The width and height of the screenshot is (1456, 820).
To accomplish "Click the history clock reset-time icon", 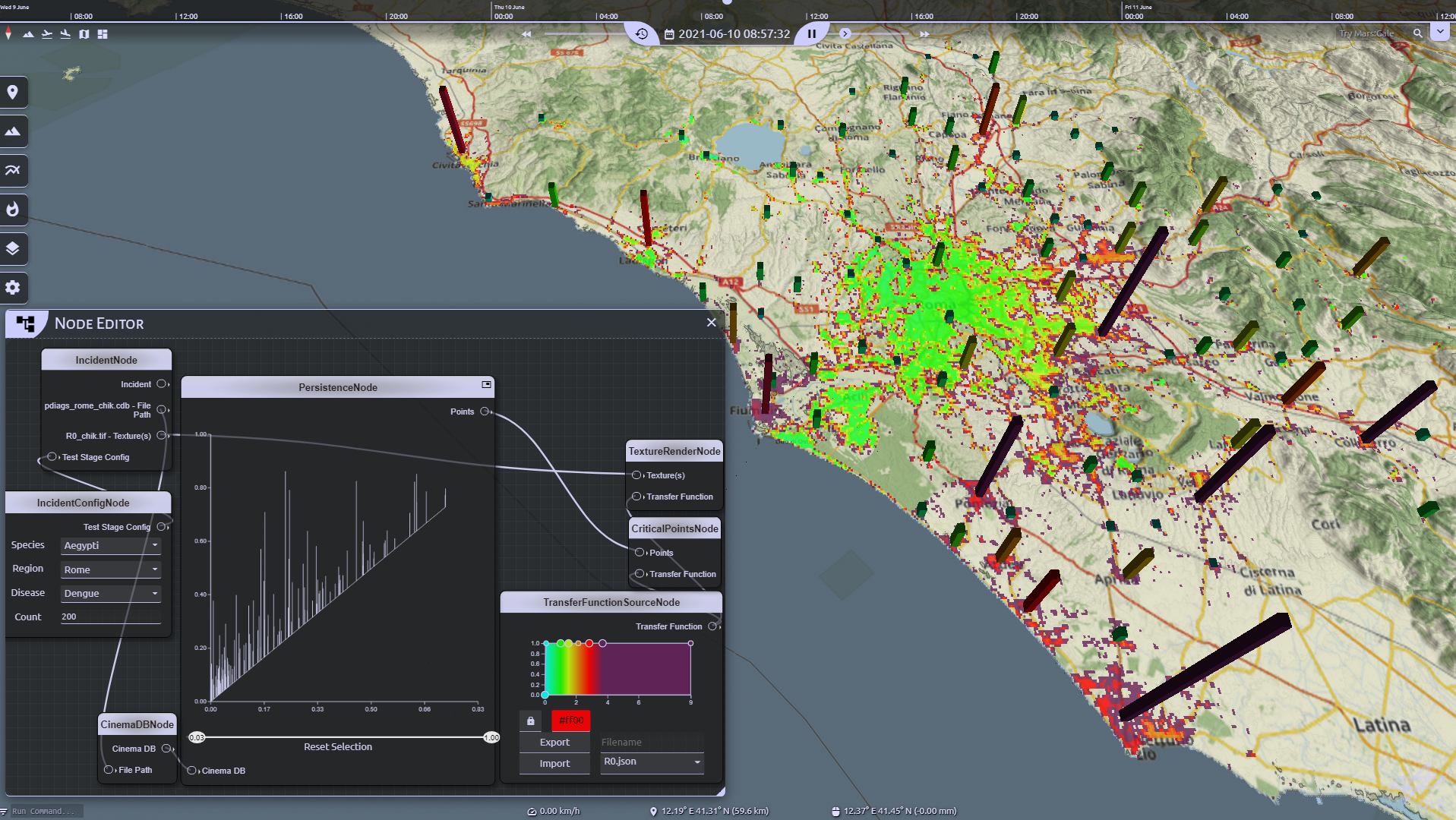I will 642,33.
